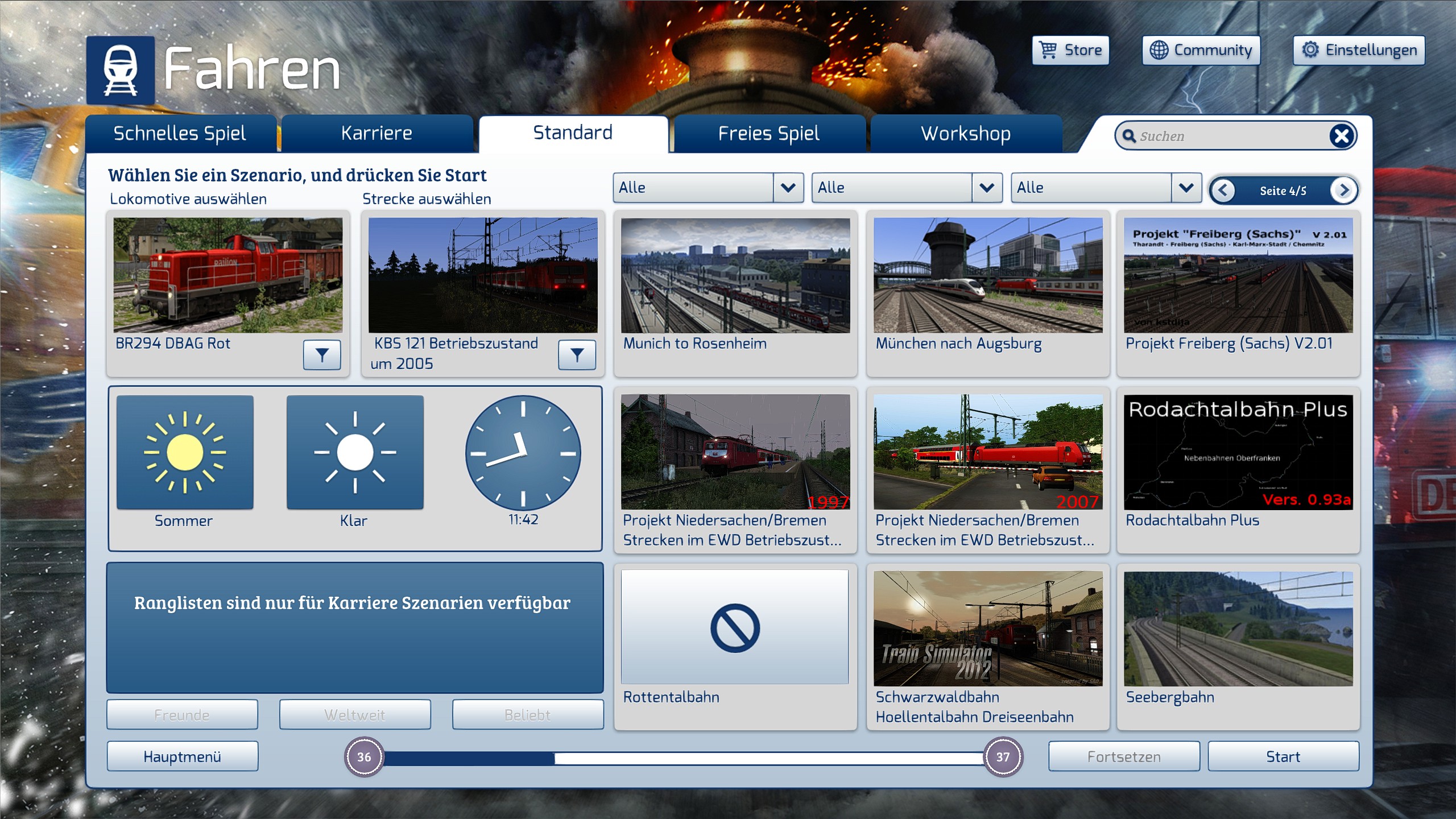Click the route filter funnel icon
Viewport: 1456px width, 819px height.
pyautogui.click(x=577, y=355)
